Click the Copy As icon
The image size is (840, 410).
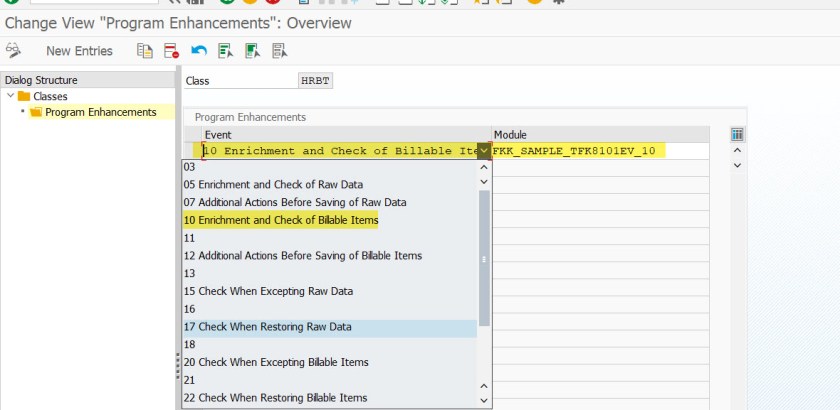coord(145,51)
